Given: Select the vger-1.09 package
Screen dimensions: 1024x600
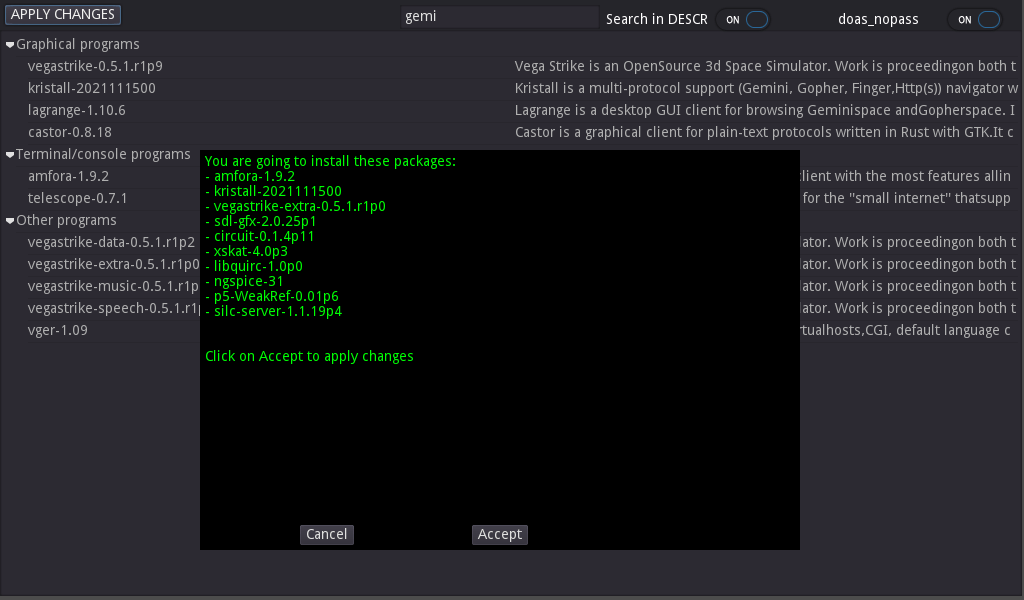Looking at the screenshot, I should tap(57, 330).
